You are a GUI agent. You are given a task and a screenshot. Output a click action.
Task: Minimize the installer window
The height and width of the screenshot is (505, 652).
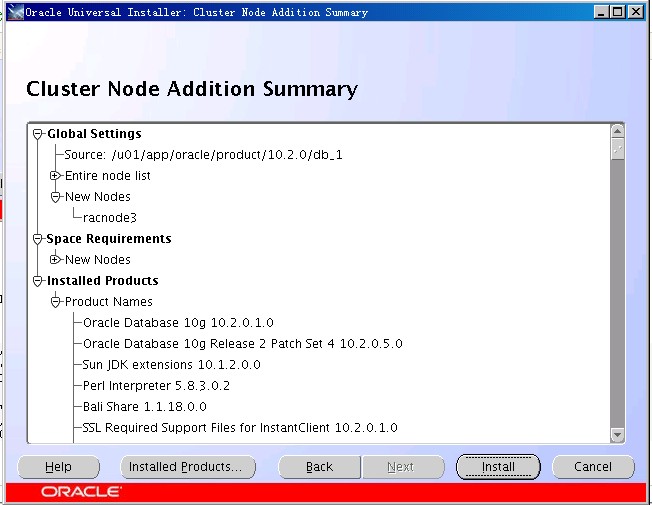click(x=600, y=12)
